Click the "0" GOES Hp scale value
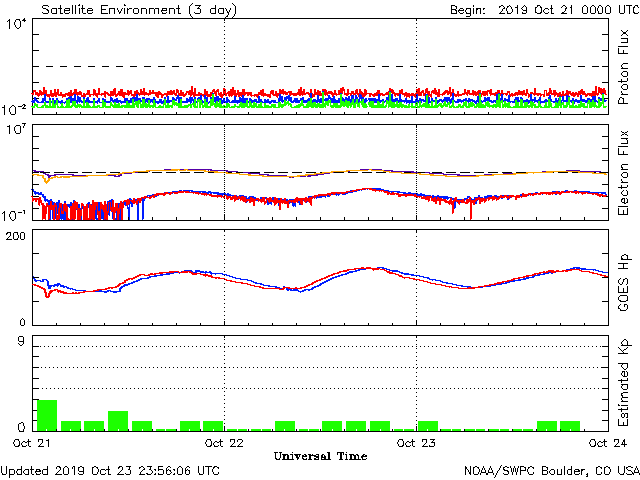The width and height of the screenshot is (640, 480). point(22,322)
